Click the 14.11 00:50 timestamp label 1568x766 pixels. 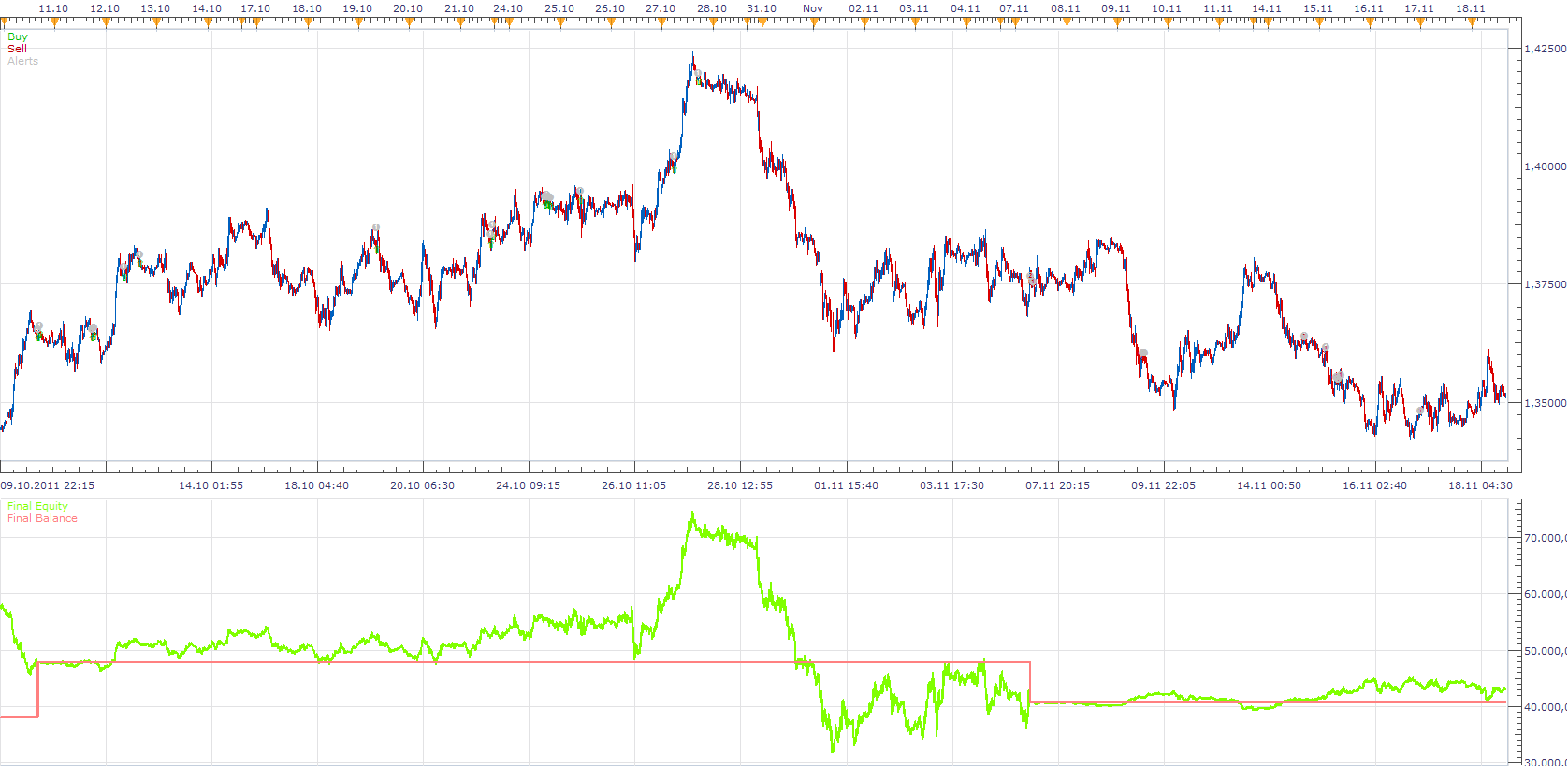coord(1270,485)
